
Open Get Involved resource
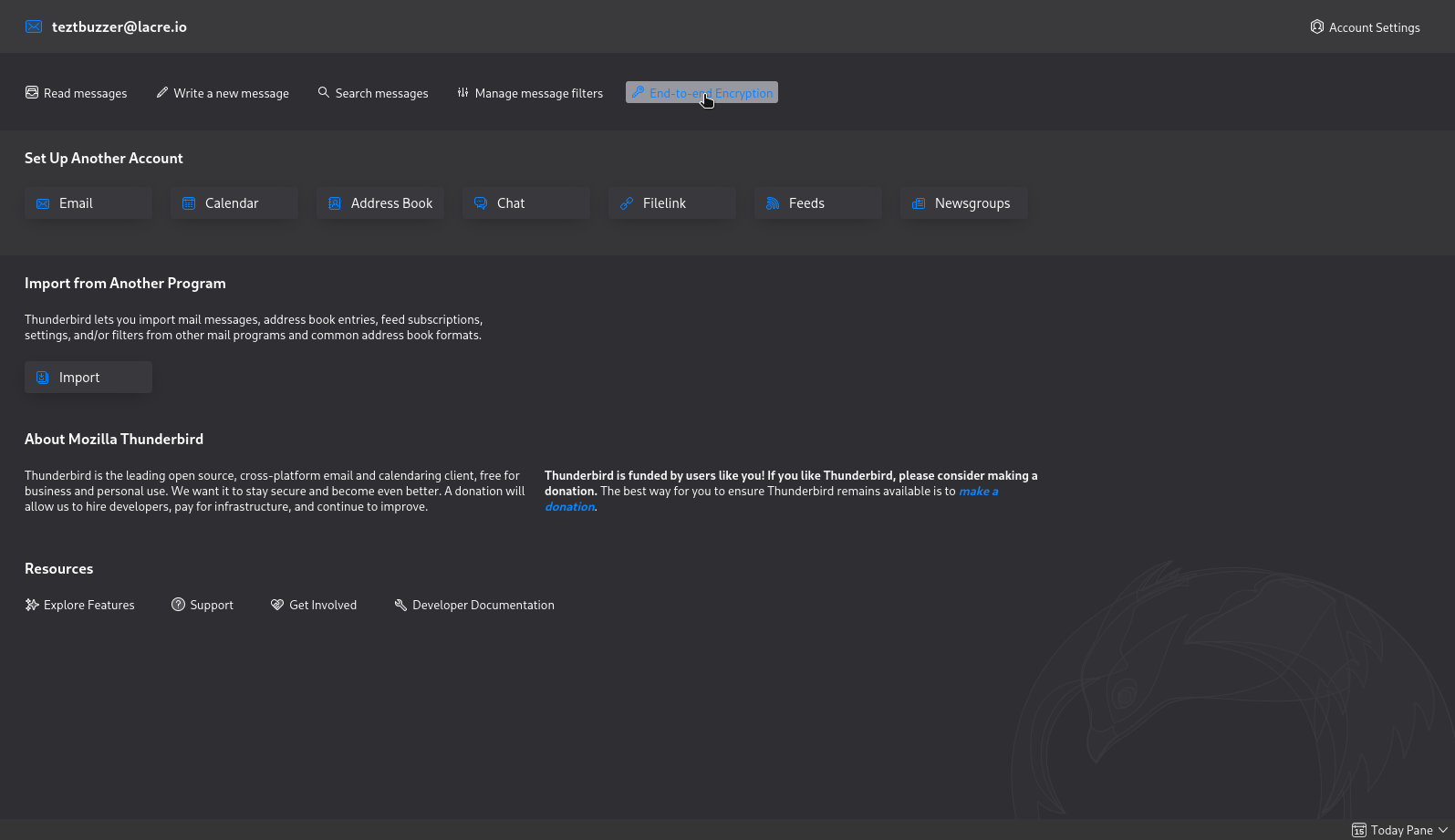[x=314, y=606]
